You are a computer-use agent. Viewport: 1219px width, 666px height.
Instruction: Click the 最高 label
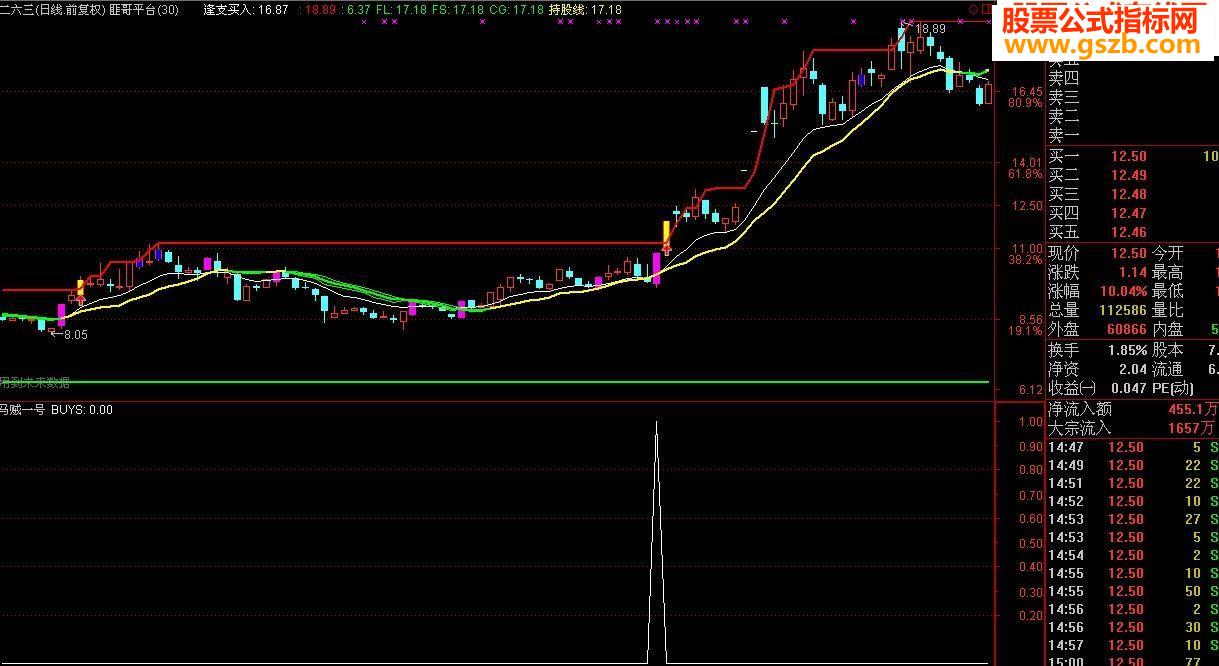click(1167, 272)
